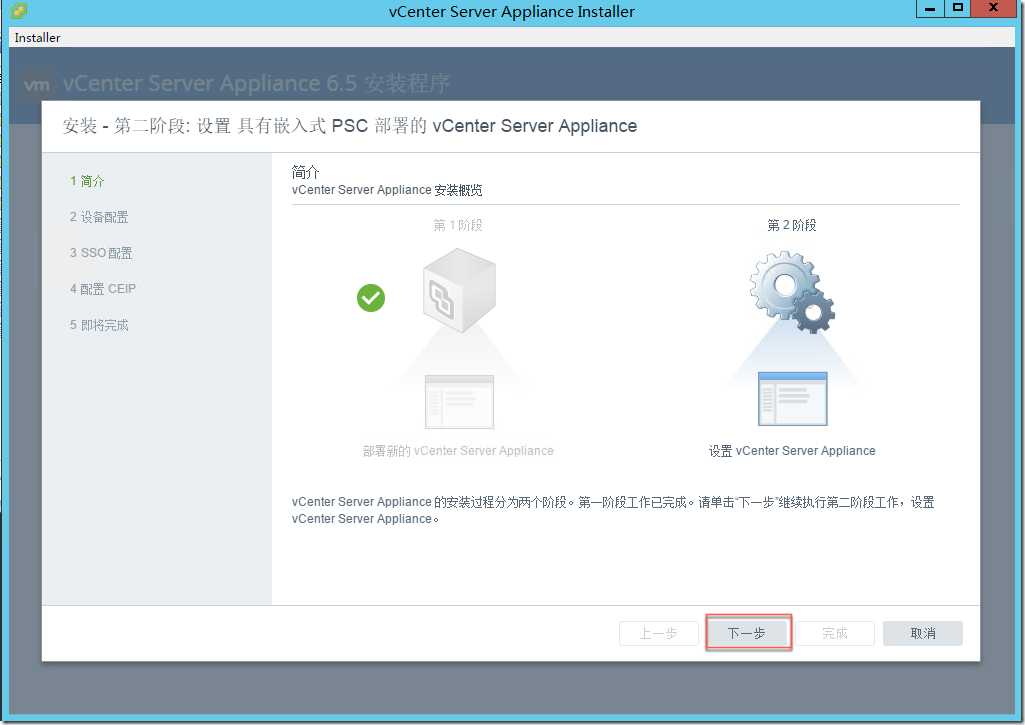Select step 1 简介 in sidebar
The image size is (1025, 725).
click(87, 181)
